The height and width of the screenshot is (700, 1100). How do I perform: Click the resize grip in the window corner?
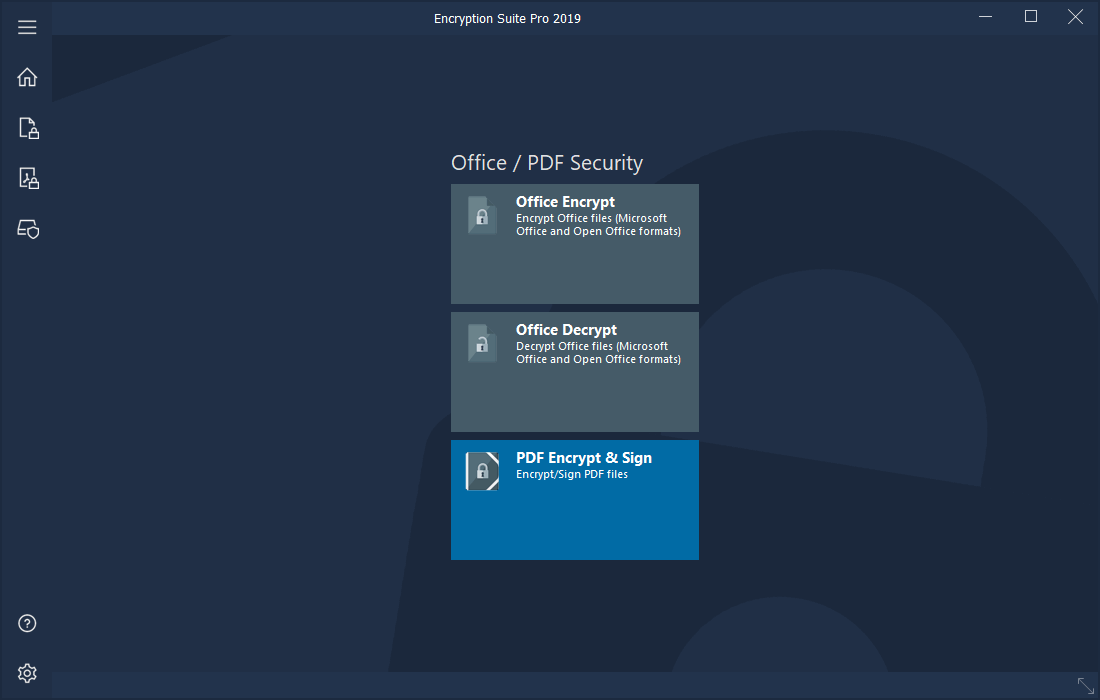point(1085,685)
